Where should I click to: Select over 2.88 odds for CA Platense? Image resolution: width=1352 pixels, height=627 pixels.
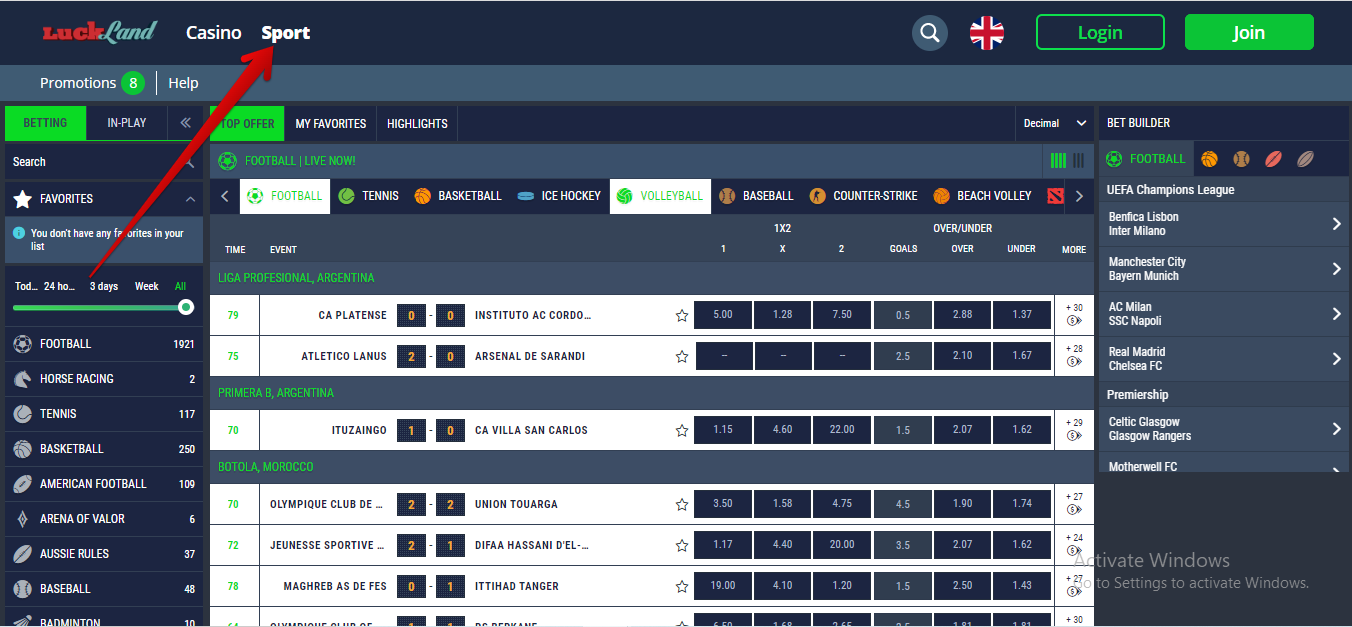click(x=963, y=315)
